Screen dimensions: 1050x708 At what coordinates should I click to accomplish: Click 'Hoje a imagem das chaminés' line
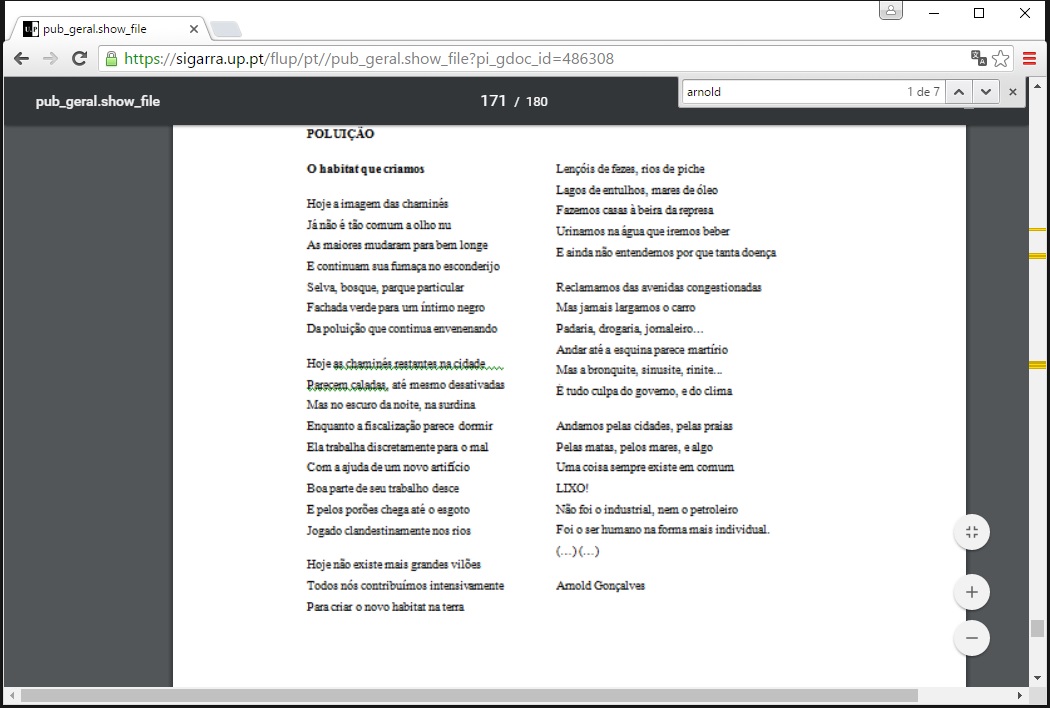[377, 204]
